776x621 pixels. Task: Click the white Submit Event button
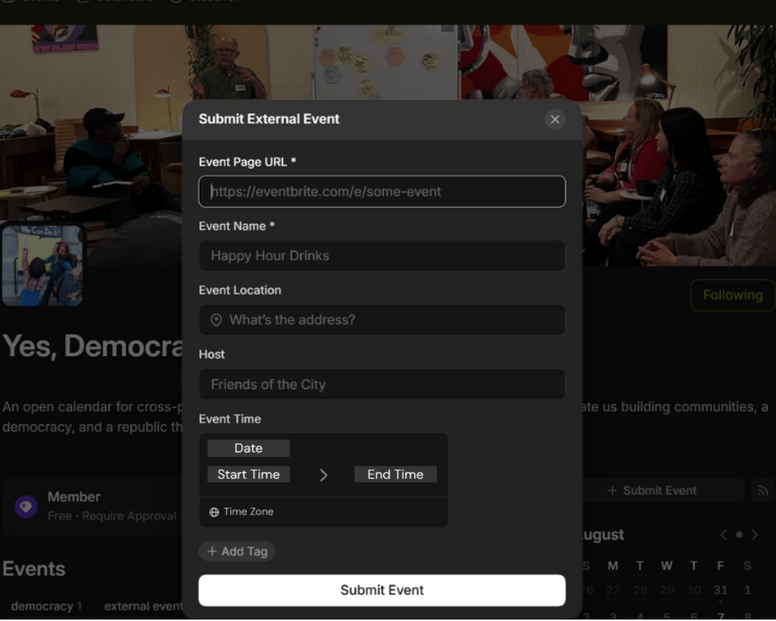[x=382, y=590]
